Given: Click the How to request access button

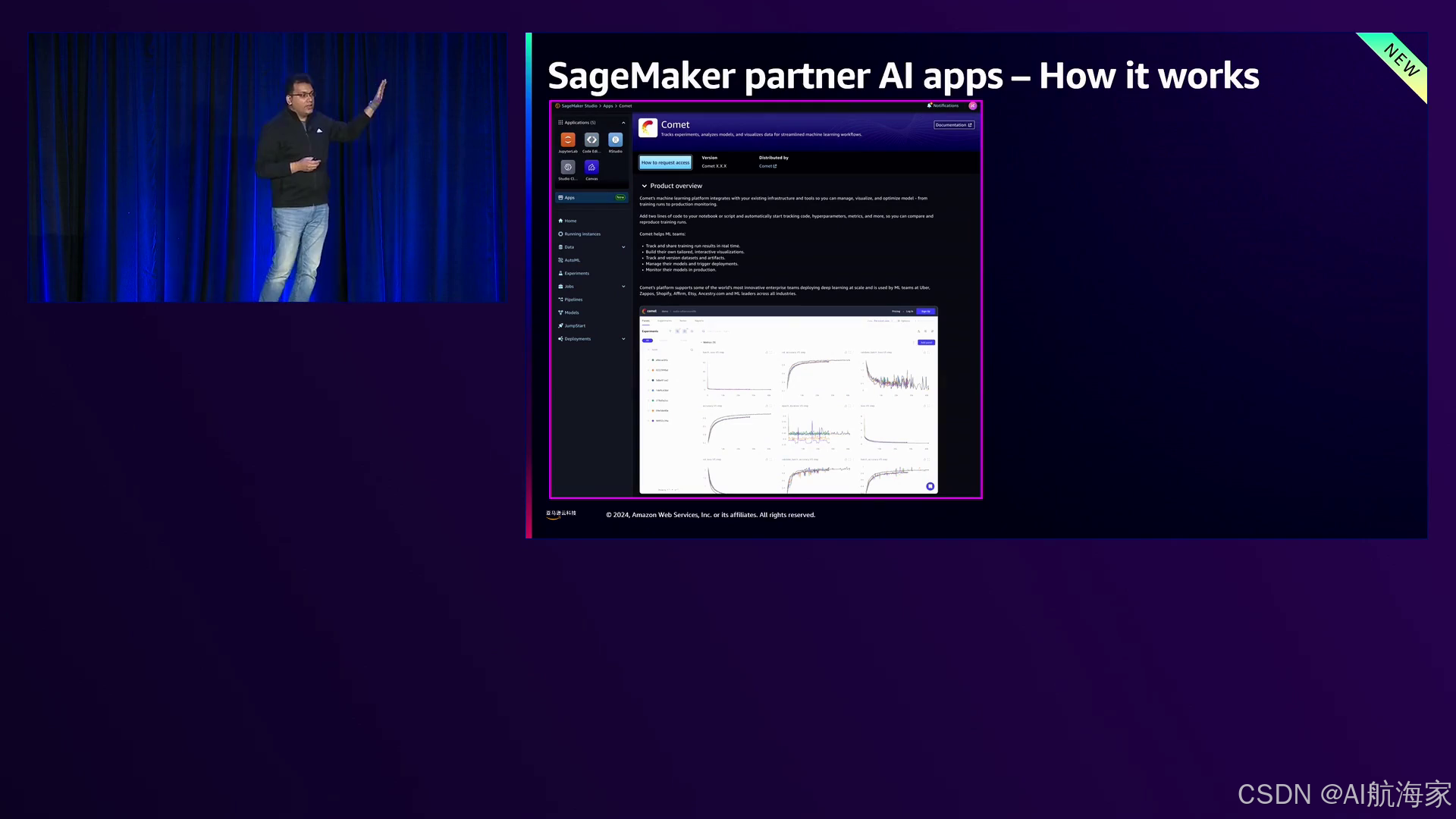Looking at the screenshot, I should pos(665,162).
